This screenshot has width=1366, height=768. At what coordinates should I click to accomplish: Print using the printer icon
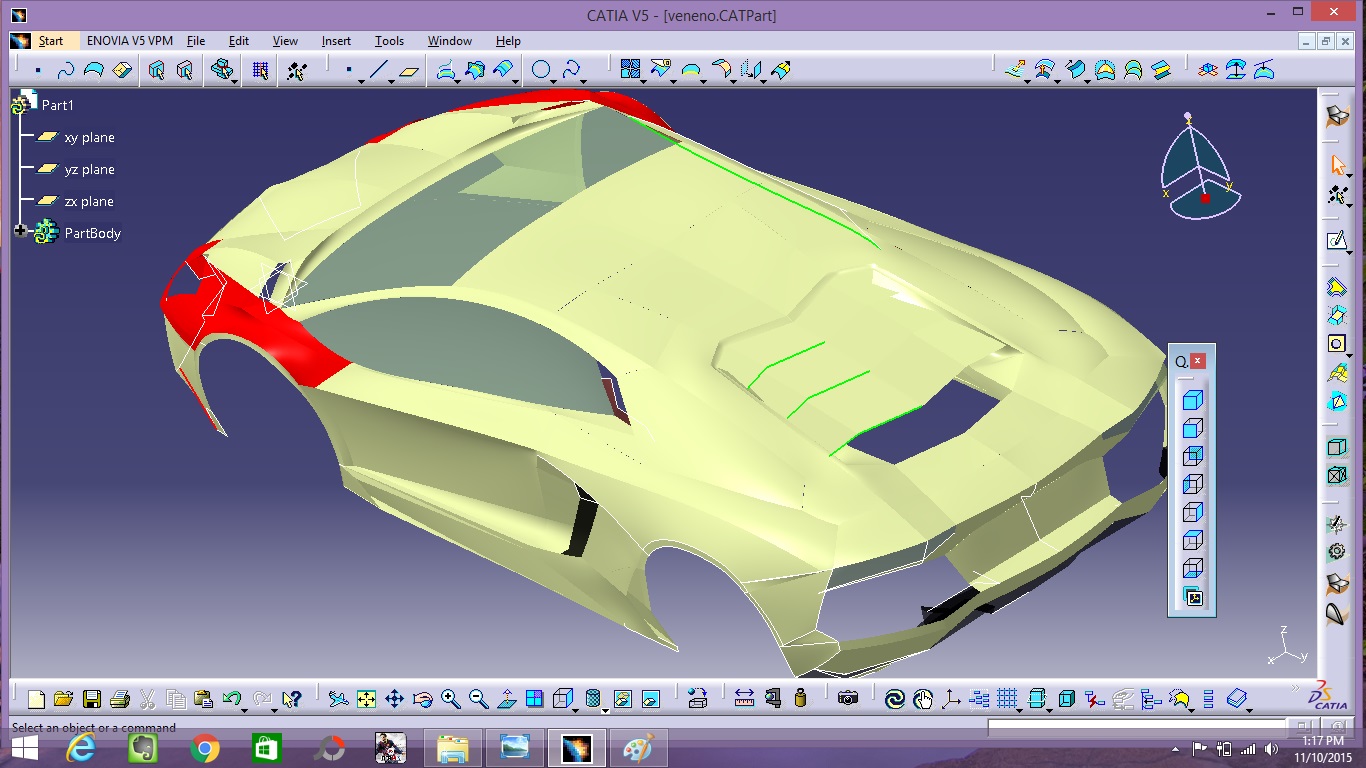(x=120, y=699)
